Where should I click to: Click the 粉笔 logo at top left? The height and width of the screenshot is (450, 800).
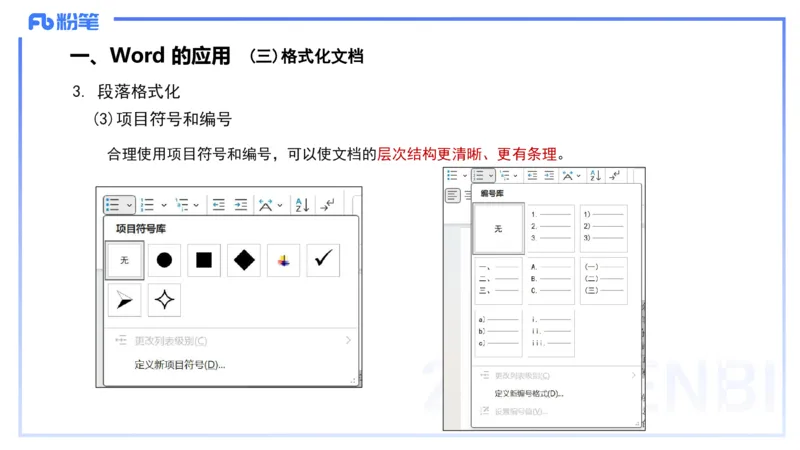click(x=63, y=21)
